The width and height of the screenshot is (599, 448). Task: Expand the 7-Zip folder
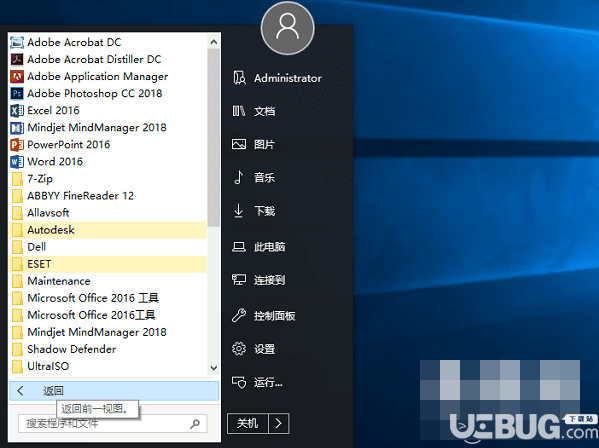pyautogui.click(x=107, y=179)
